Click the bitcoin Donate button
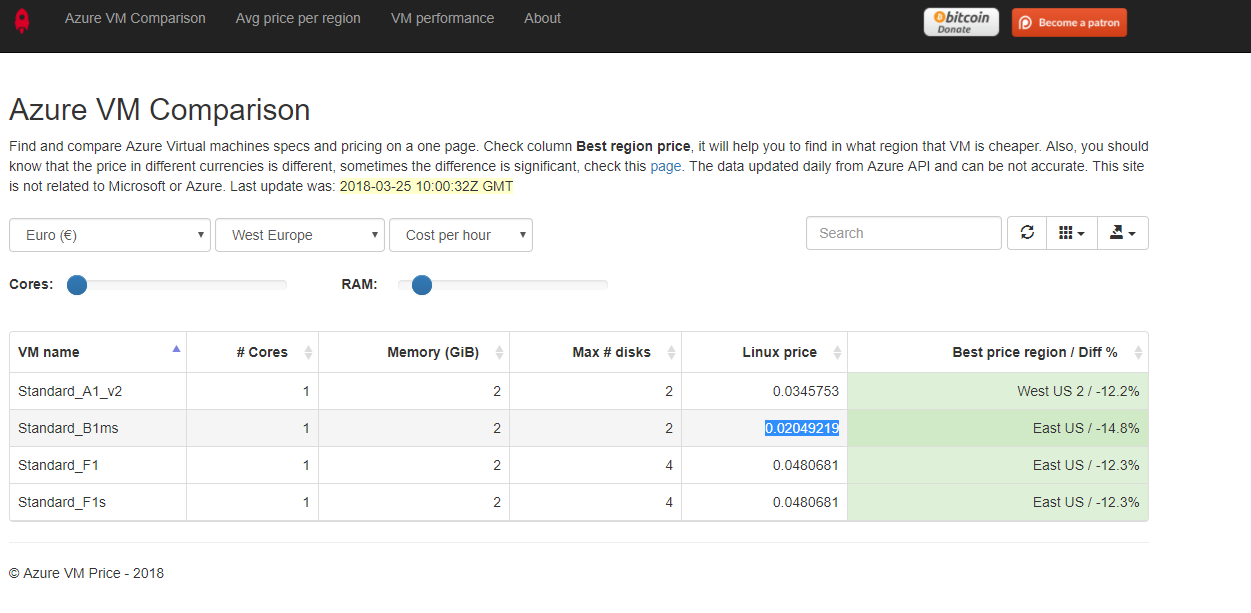Viewport: 1251px width, 613px height. pyautogui.click(x=961, y=22)
